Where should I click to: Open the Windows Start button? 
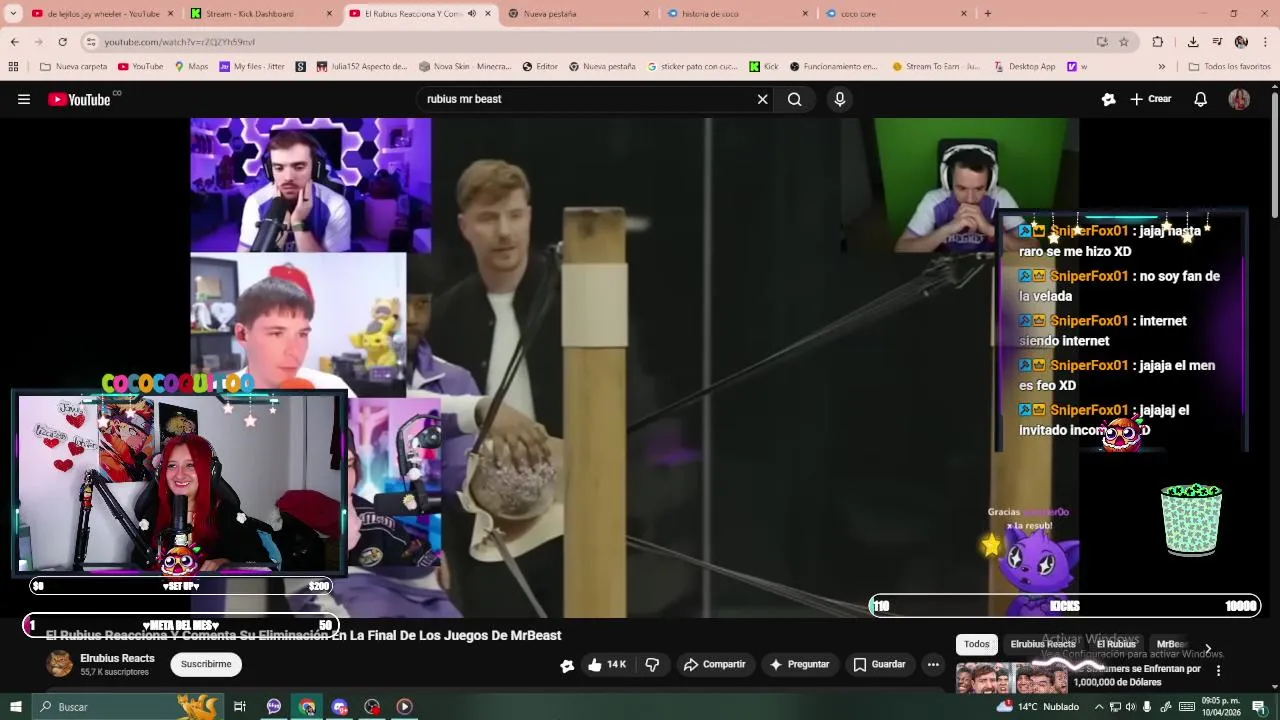tap(15, 707)
